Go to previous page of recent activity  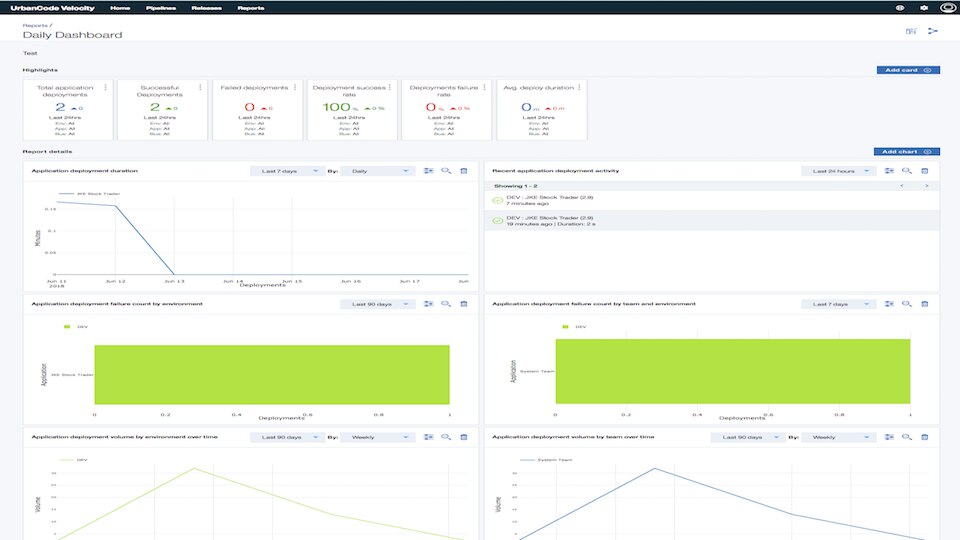(x=901, y=186)
